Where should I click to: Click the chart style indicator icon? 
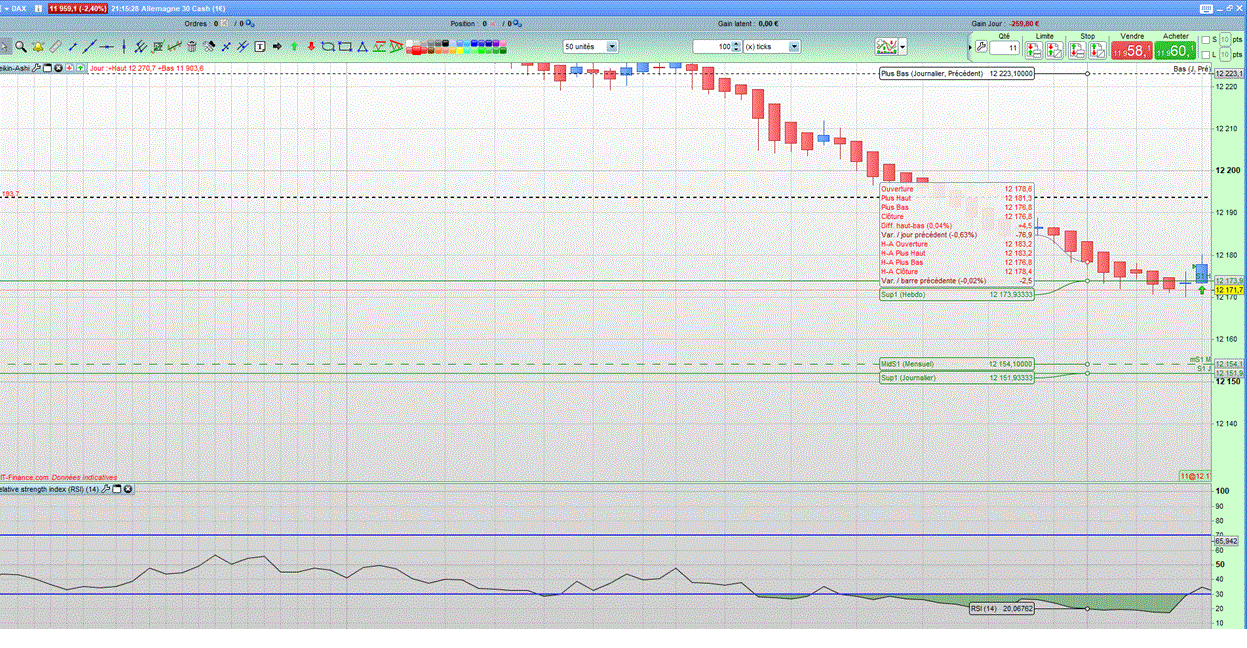pyautogui.click(x=888, y=46)
